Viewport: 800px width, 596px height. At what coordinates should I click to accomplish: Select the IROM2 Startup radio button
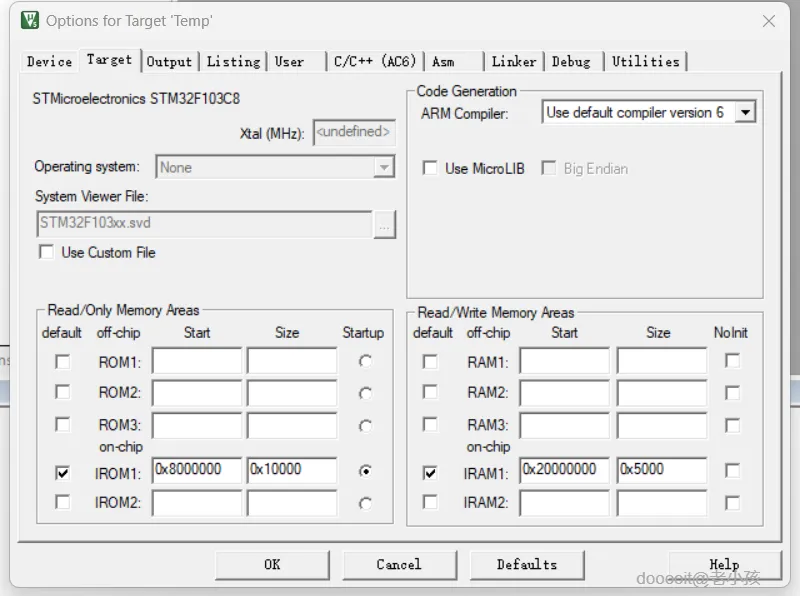tap(365, 504)
